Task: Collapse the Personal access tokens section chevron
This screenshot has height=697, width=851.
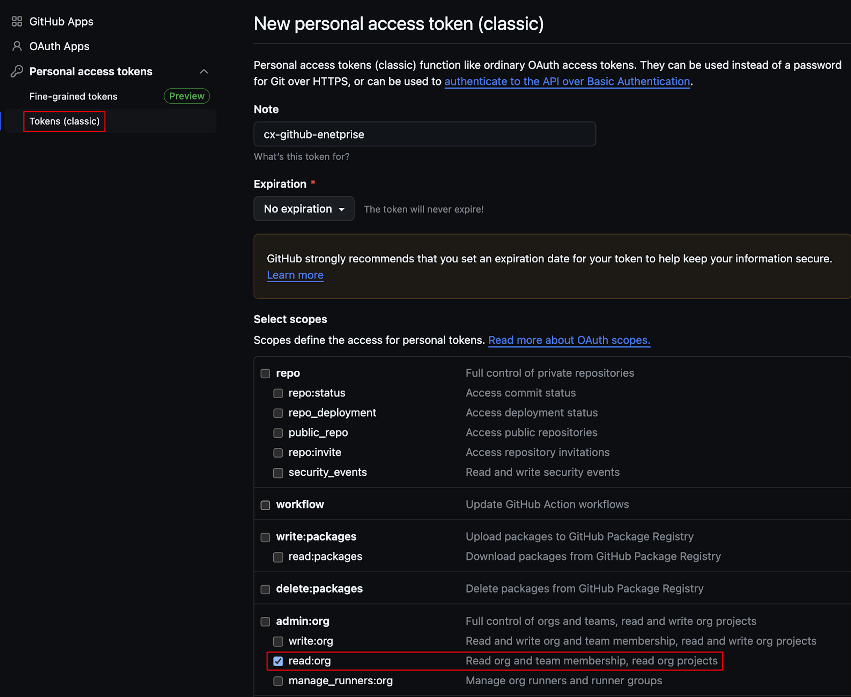Action: click(x=204, y=71)
